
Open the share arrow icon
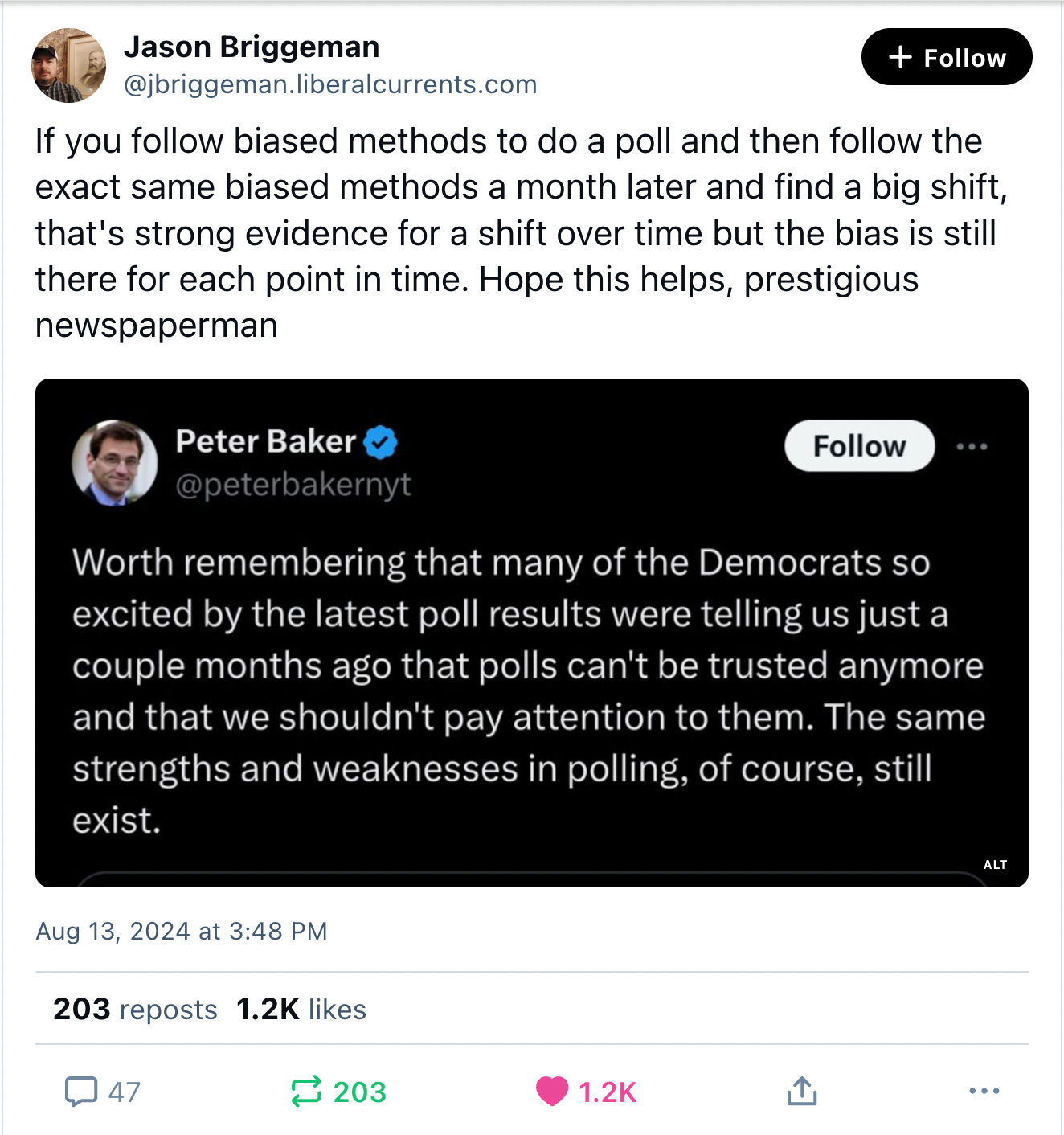click(x=802, y=1092)
